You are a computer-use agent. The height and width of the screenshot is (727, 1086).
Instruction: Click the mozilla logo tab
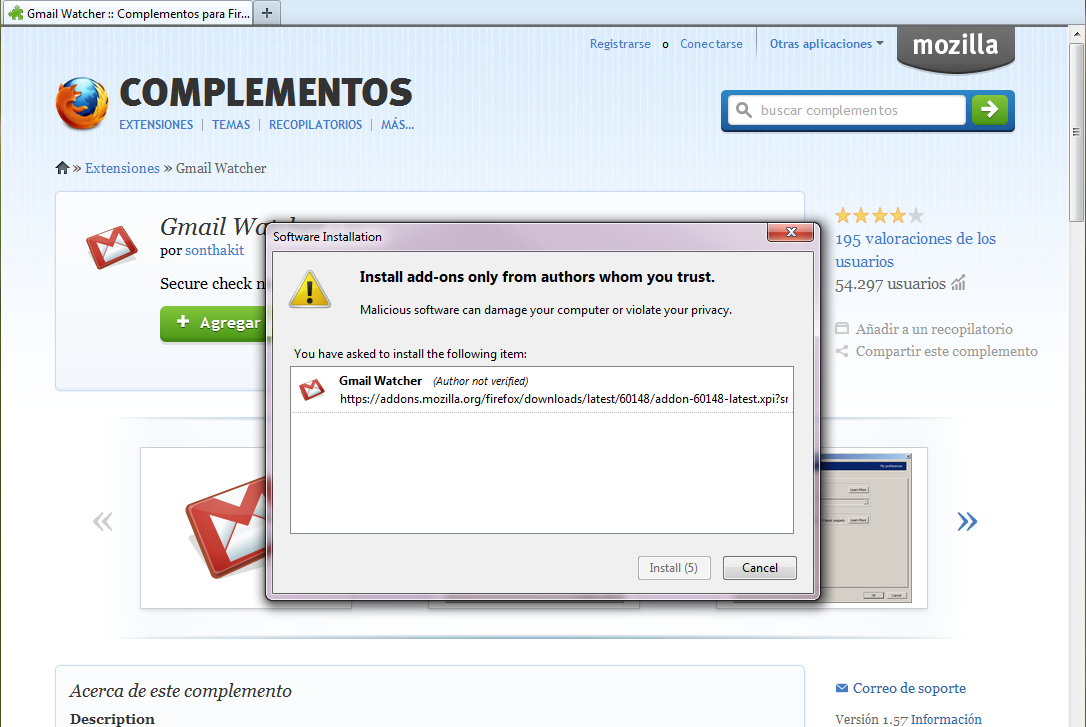point(955,46)
